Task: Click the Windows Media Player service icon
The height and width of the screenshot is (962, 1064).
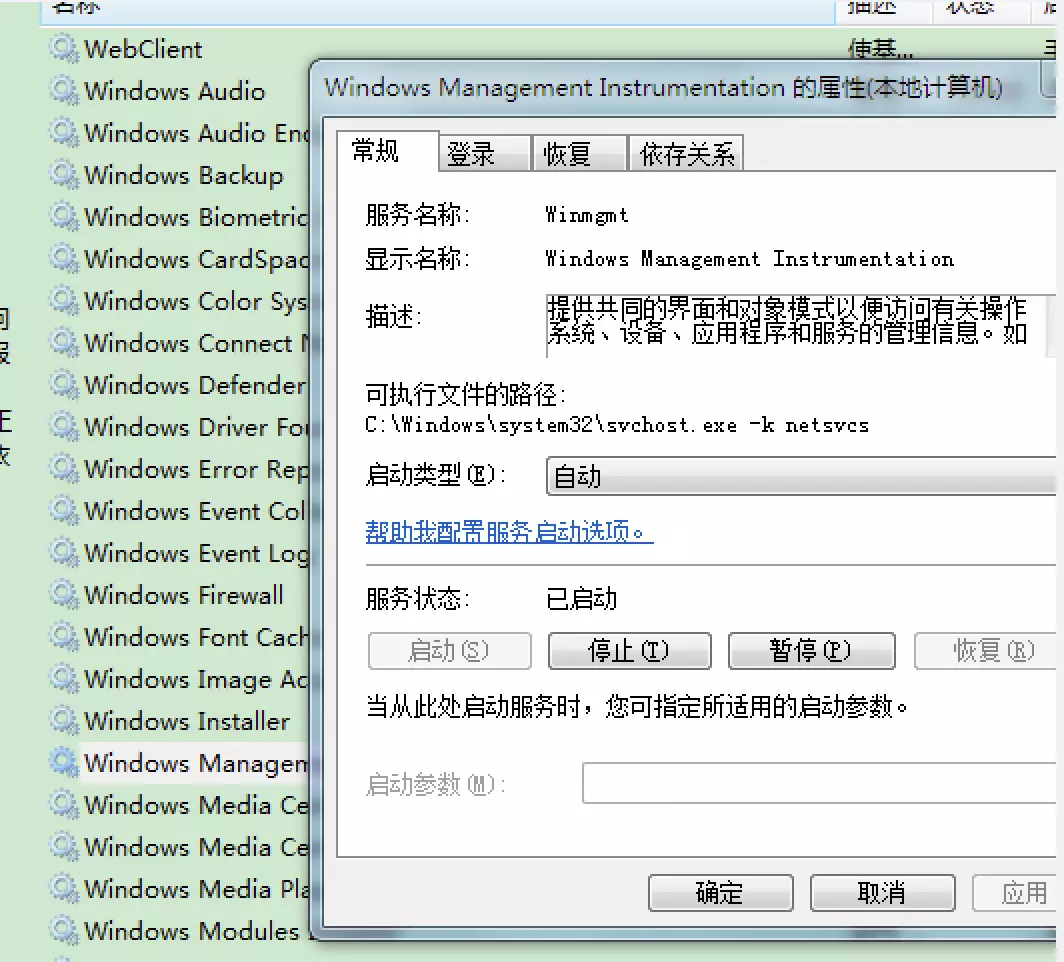Action: [x=64, y=889]
